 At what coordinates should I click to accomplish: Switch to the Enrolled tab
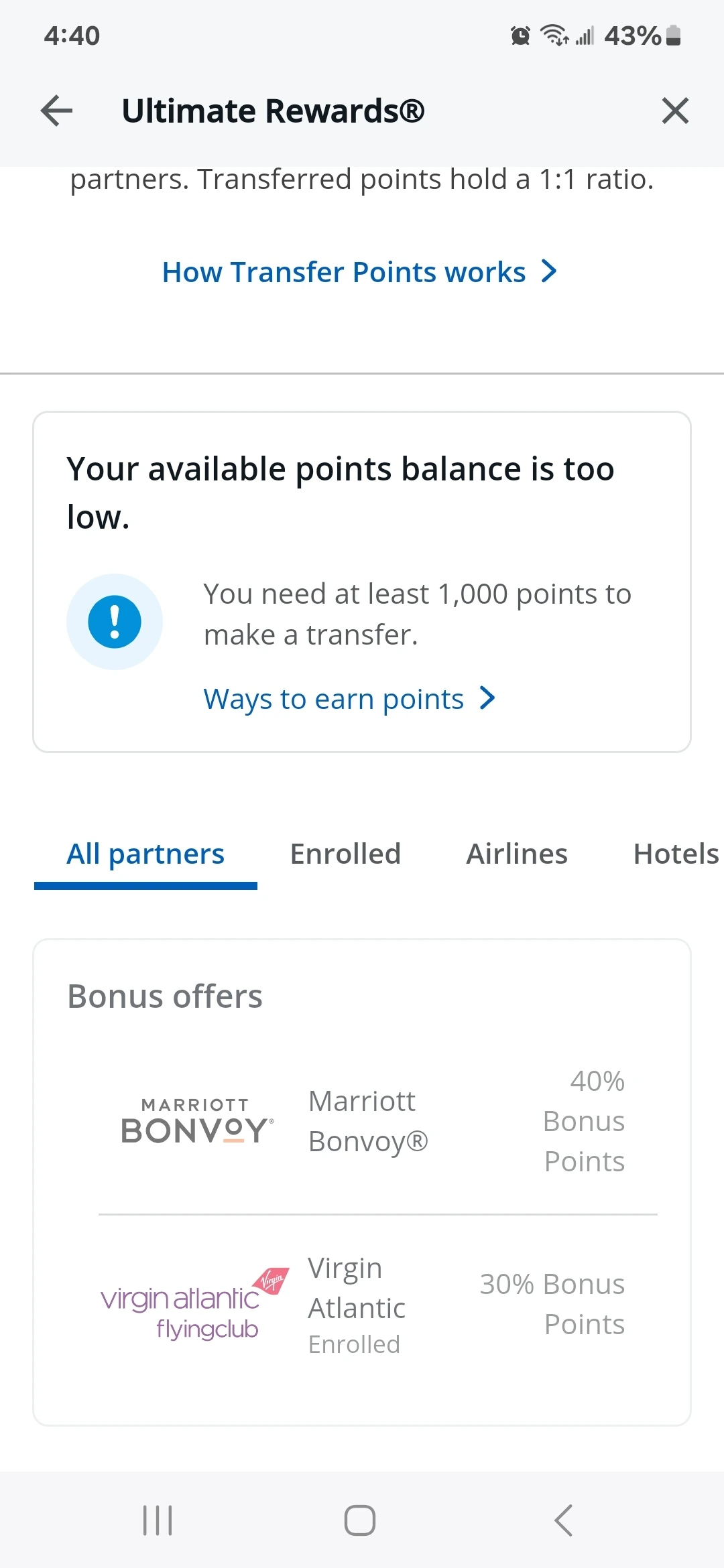345,854
